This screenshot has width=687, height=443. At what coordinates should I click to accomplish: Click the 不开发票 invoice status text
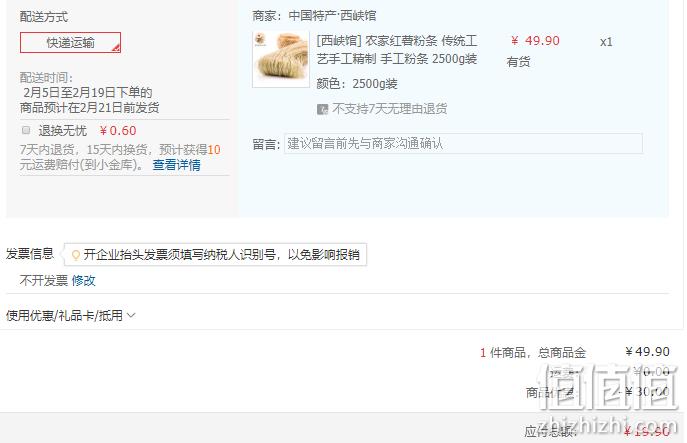pyautogui.click(x=44, y=280)
